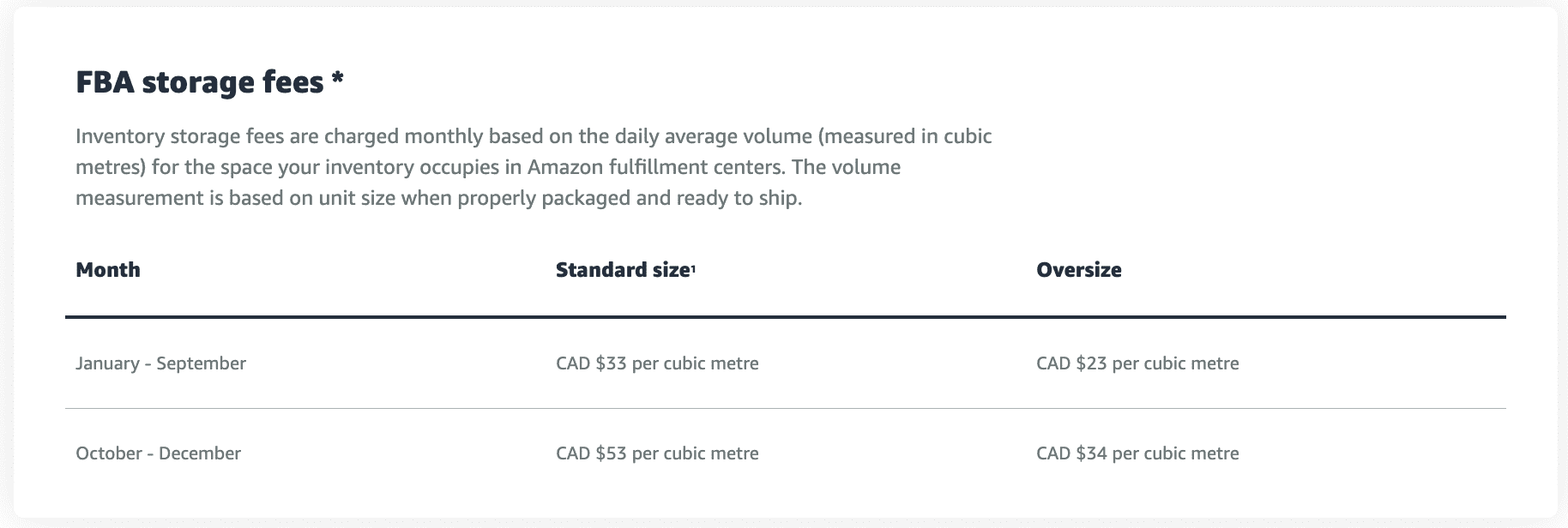Click the asterisk after the heading

tap(337, 79)
